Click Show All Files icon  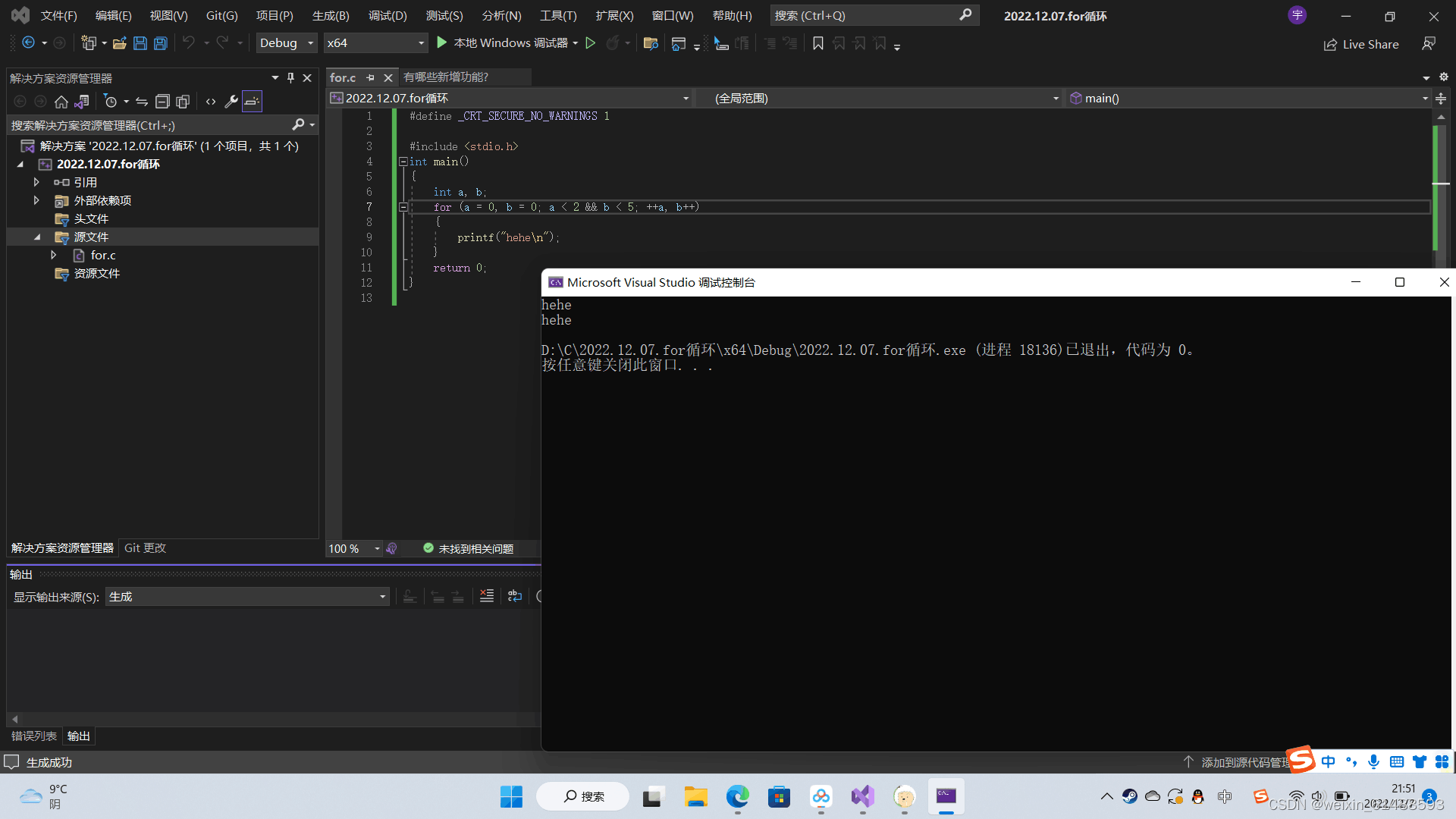(183, 101)
